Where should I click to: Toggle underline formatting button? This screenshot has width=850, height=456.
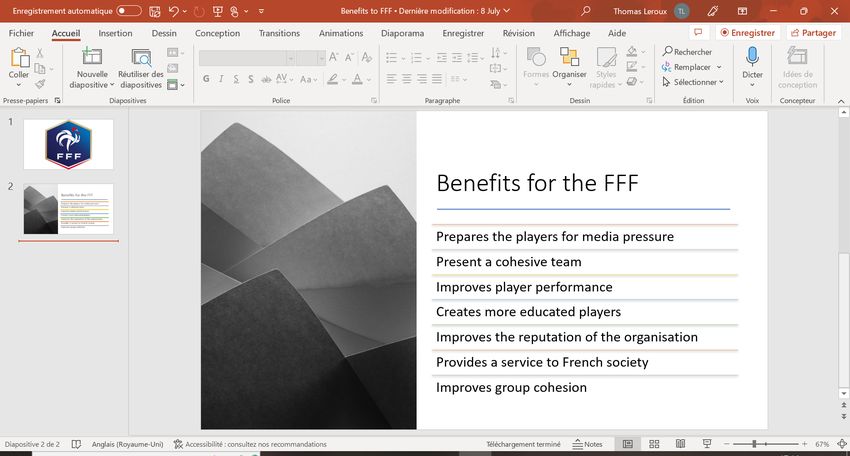[236, 79]
